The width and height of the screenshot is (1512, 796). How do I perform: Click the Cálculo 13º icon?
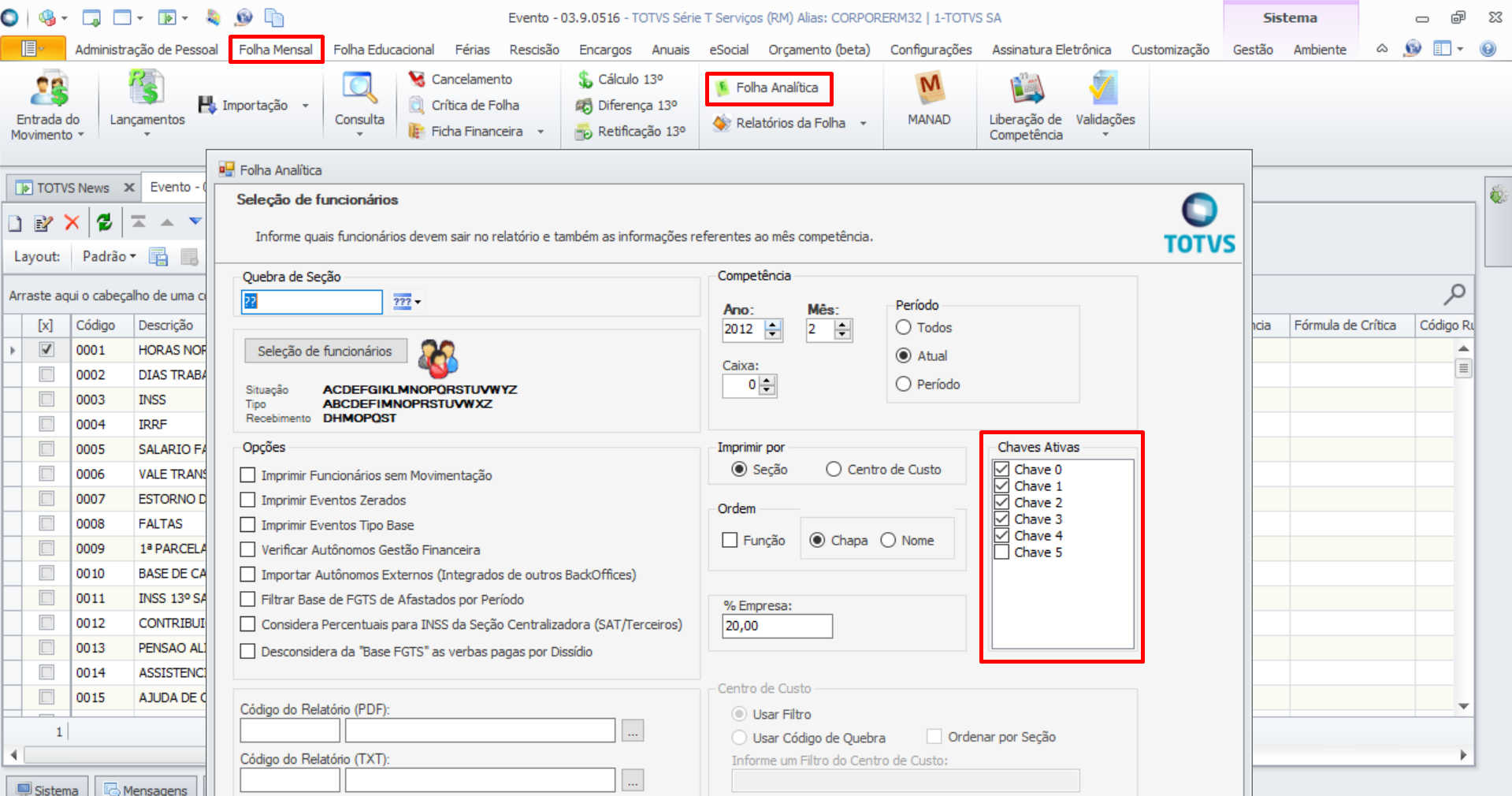tap(585, 79)
